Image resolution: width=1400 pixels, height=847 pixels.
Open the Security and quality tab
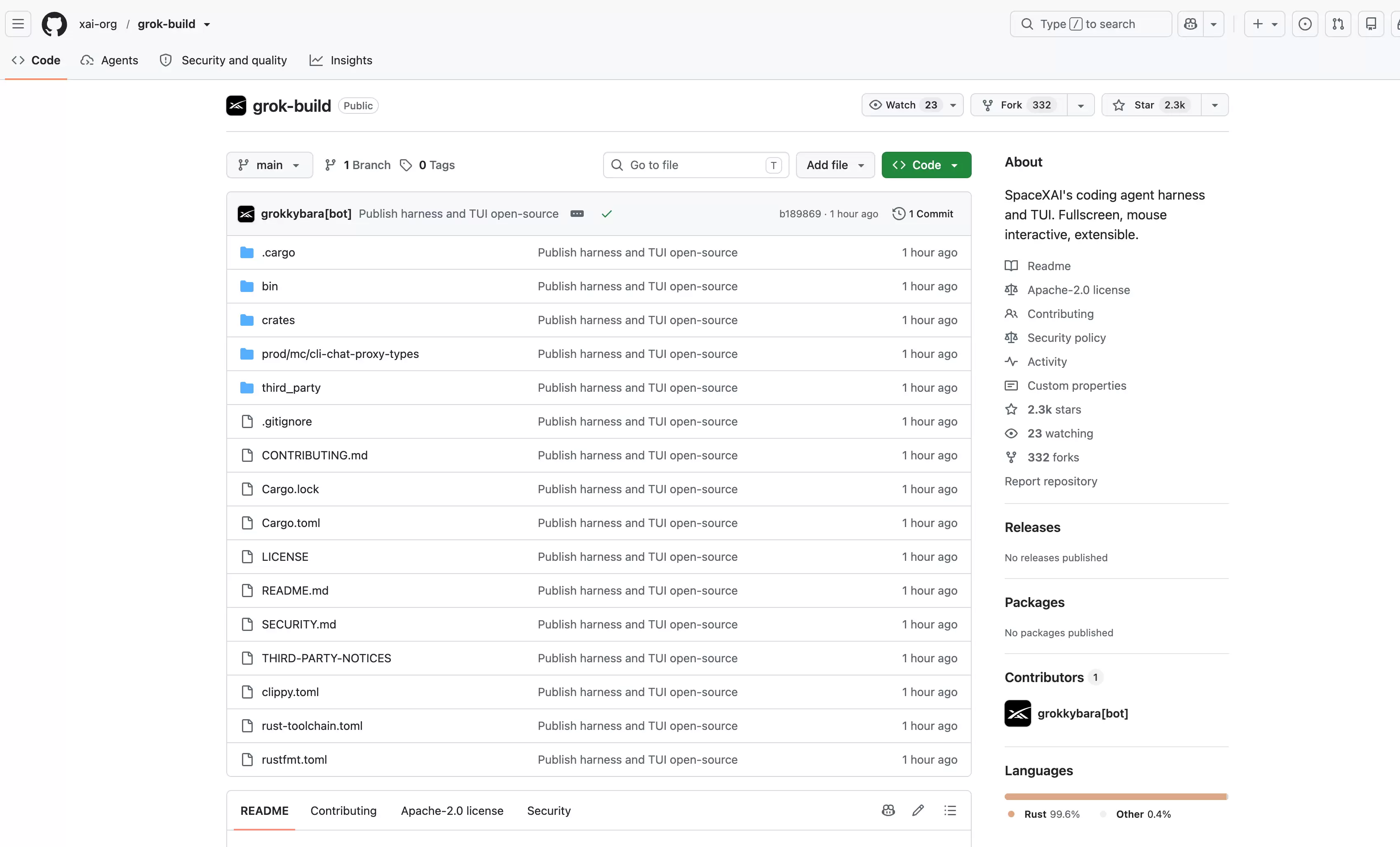coord(223,60)
